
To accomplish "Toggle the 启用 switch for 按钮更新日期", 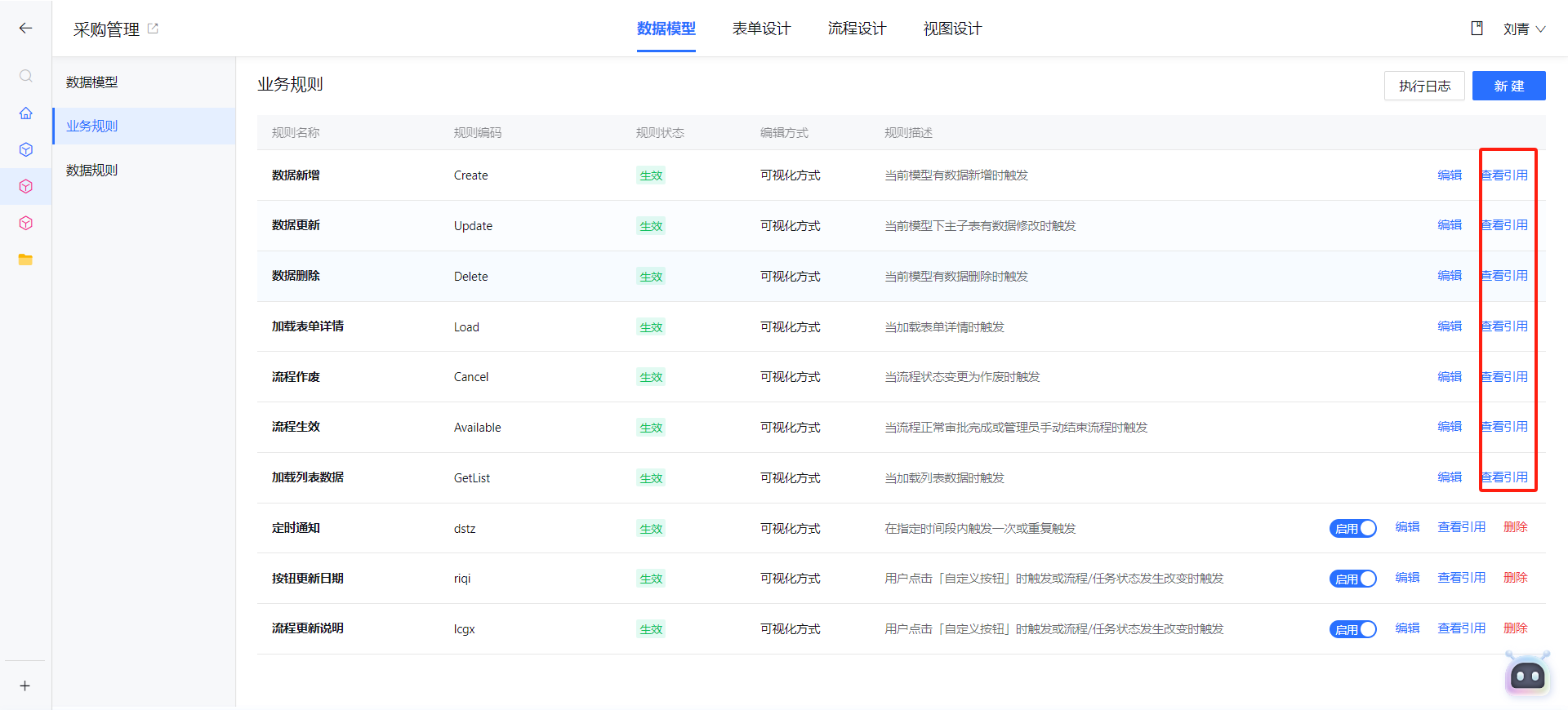I will click(1353, 579).
